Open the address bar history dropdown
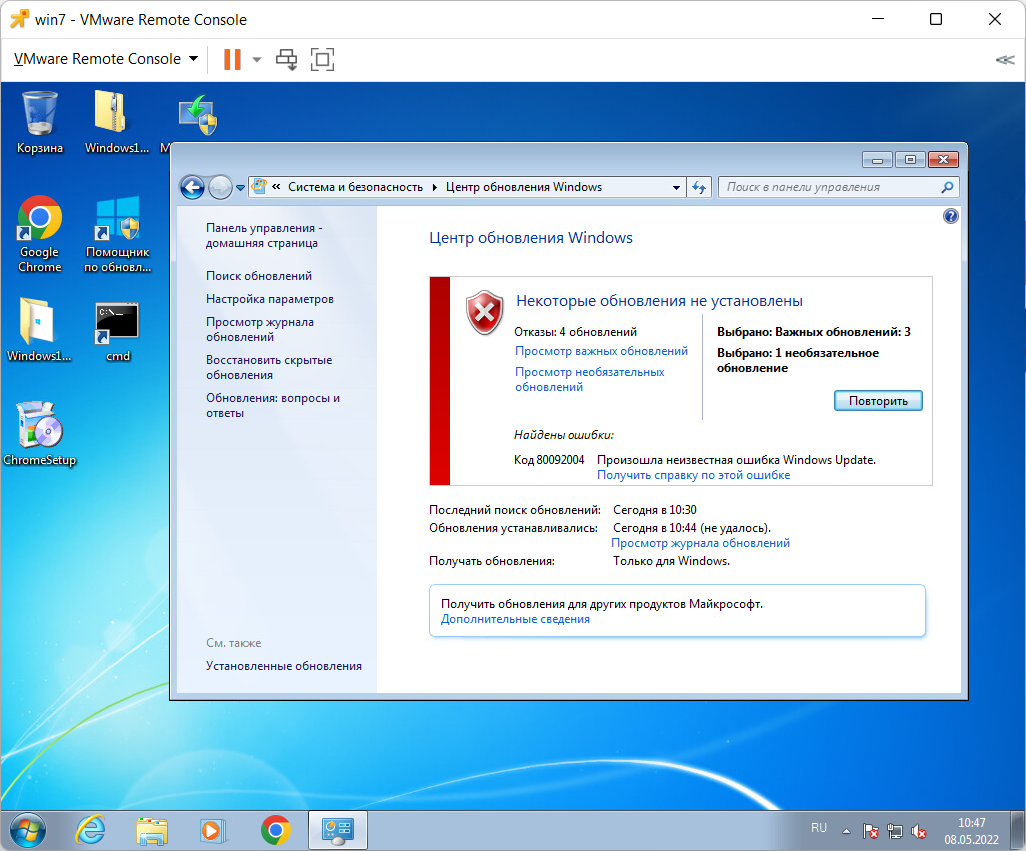This screenshot has height=851, width=1026. [x=676, y=188]
